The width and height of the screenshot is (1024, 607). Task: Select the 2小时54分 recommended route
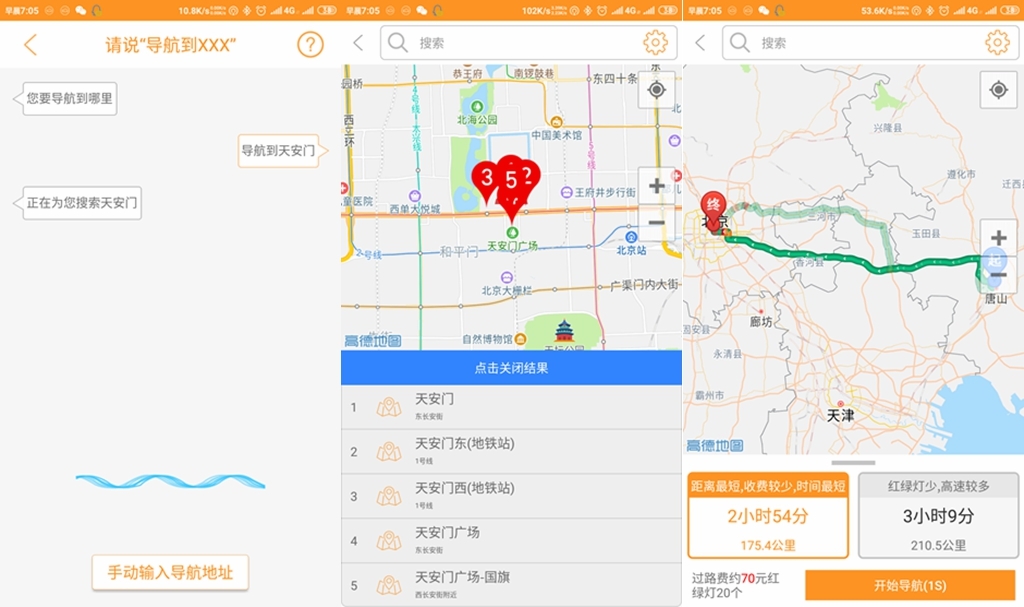pos(766,516)
